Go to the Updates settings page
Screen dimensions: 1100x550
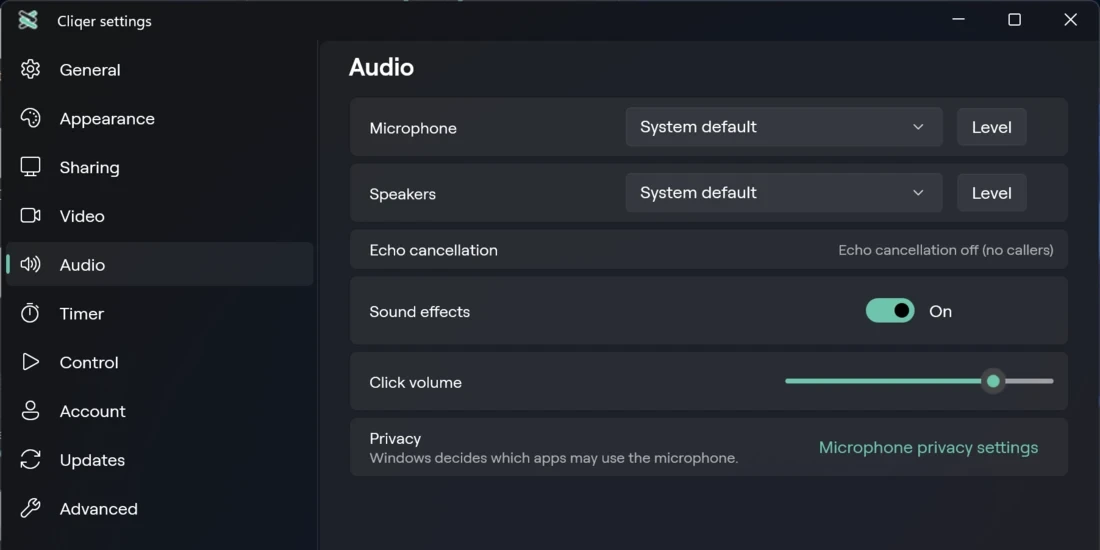pos(160,460)
